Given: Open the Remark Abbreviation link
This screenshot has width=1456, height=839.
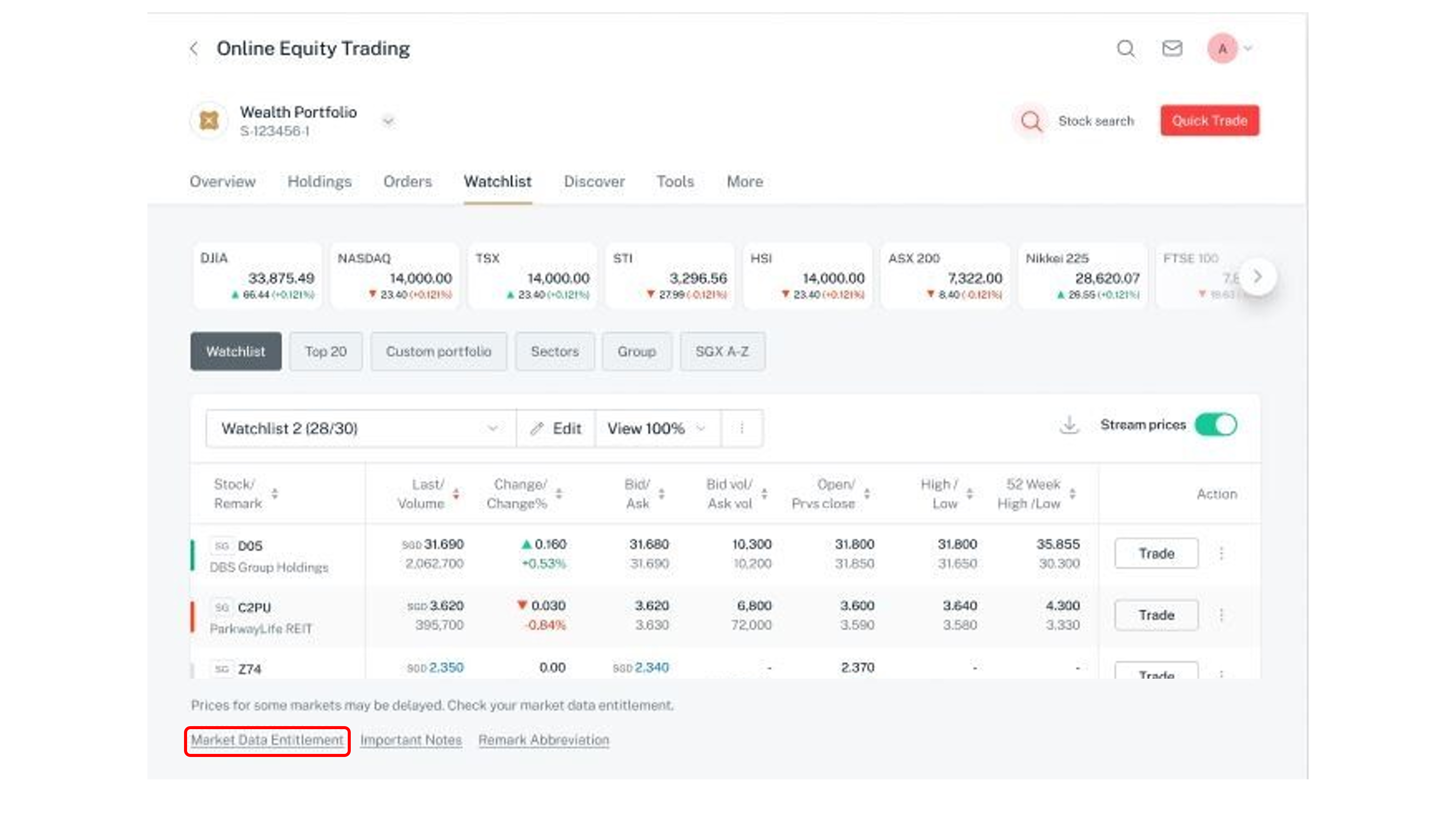Looking at the screenshot, I should point(544,740).
